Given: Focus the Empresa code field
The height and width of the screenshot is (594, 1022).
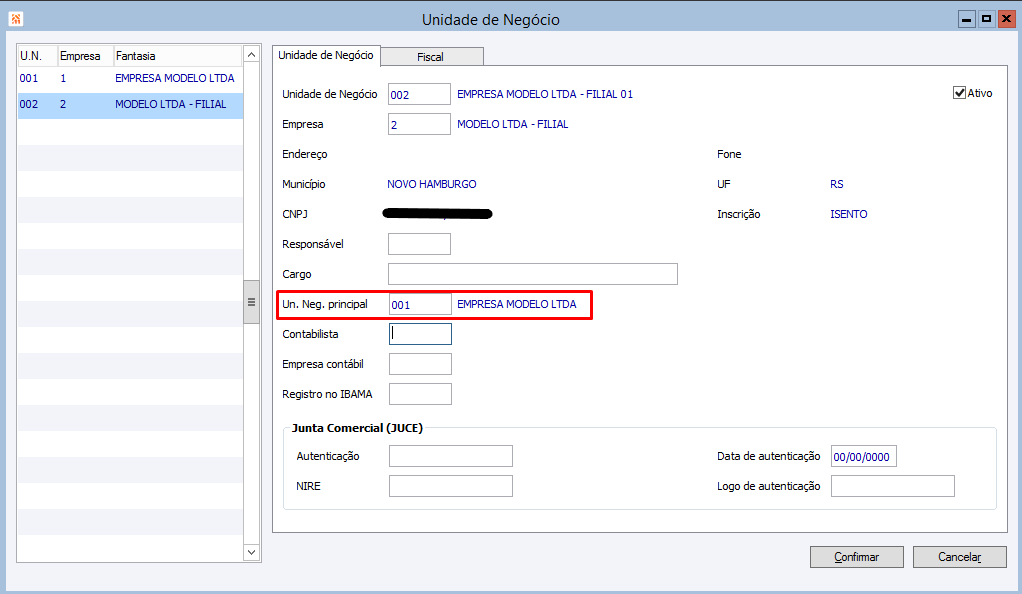Looking at the screenshot, I should [419, 124].
